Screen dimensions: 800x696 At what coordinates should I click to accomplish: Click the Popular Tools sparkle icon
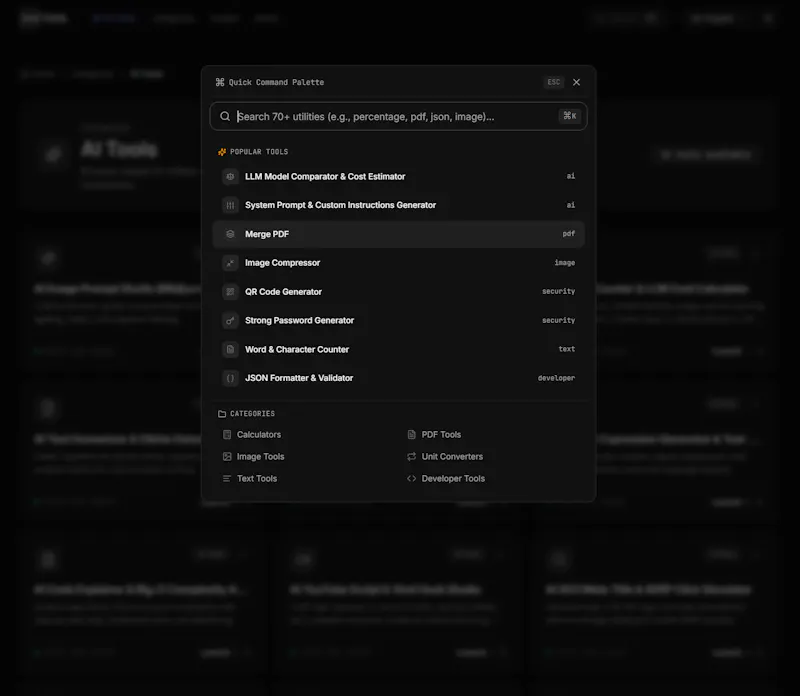pos(222,152)
